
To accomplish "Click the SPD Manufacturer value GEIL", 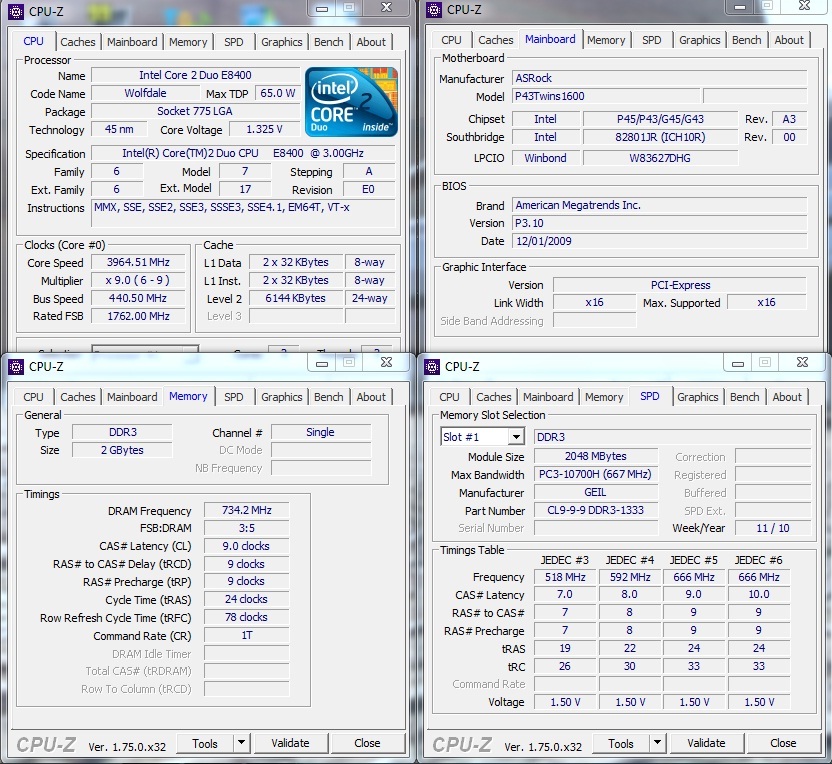I will (x=595, y=492).
